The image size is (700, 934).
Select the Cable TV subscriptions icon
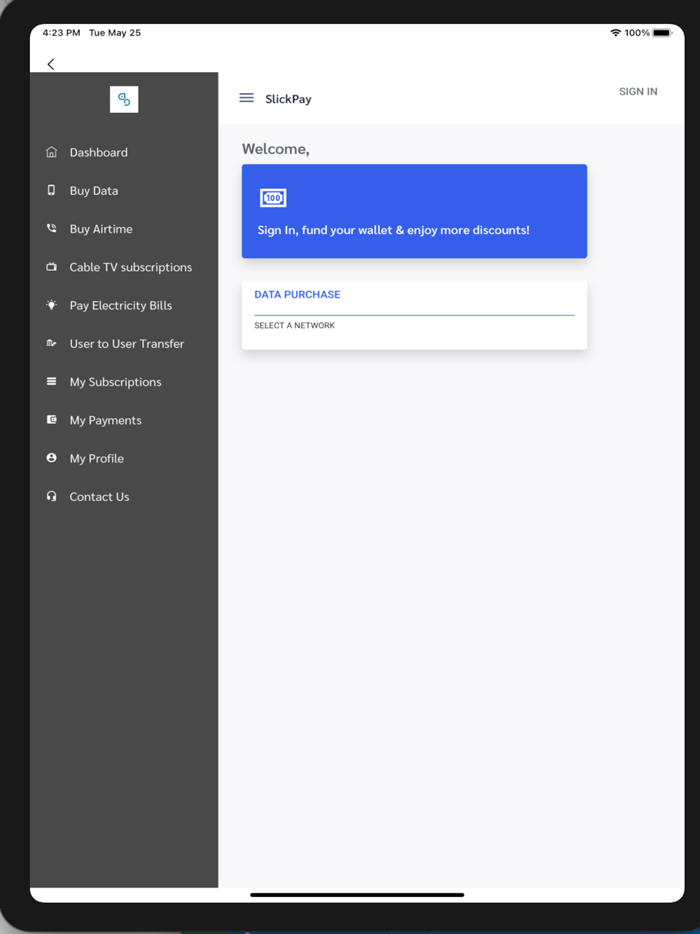[51, 267]
